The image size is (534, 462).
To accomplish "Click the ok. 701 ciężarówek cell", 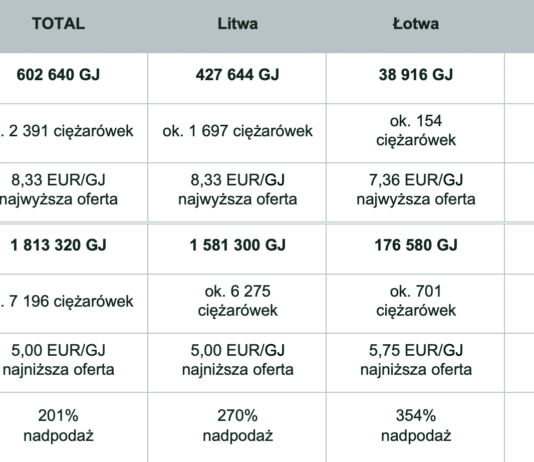I will (415, 301).
